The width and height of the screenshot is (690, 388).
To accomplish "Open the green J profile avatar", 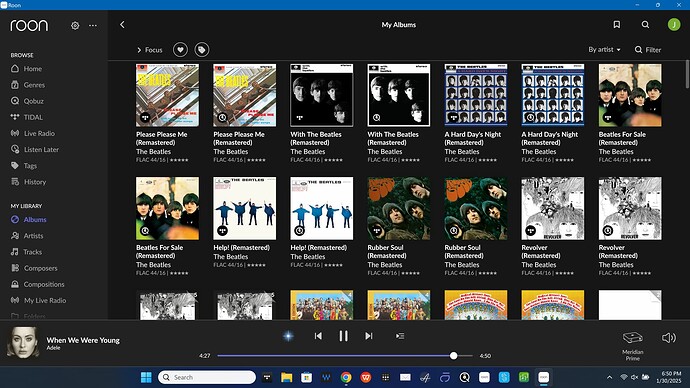I will 674,25.
